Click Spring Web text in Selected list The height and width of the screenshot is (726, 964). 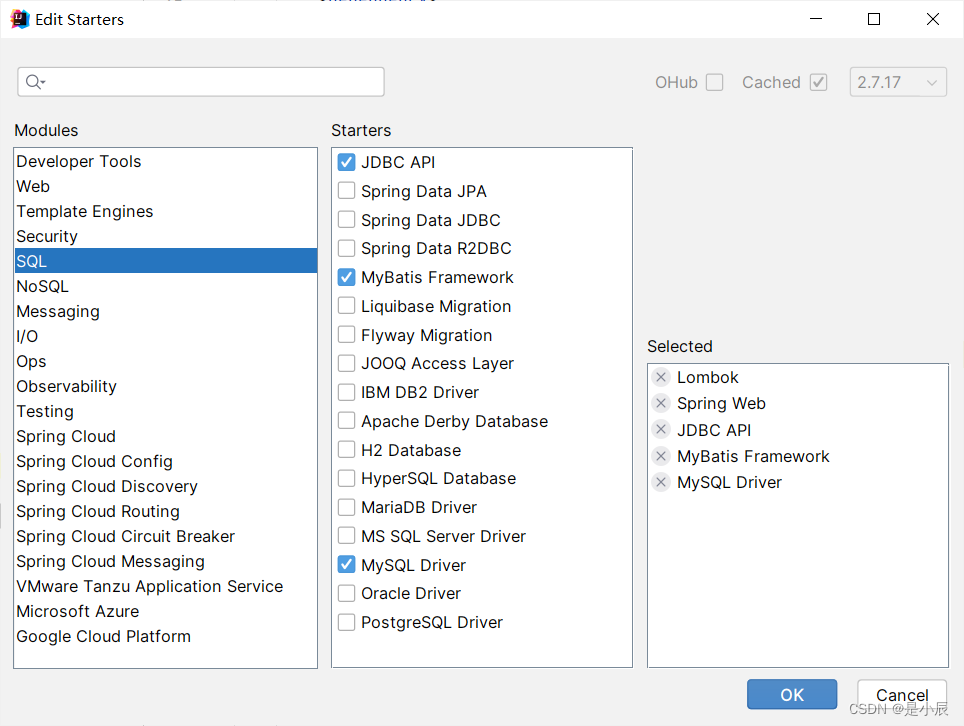click(x=721, y=403)
